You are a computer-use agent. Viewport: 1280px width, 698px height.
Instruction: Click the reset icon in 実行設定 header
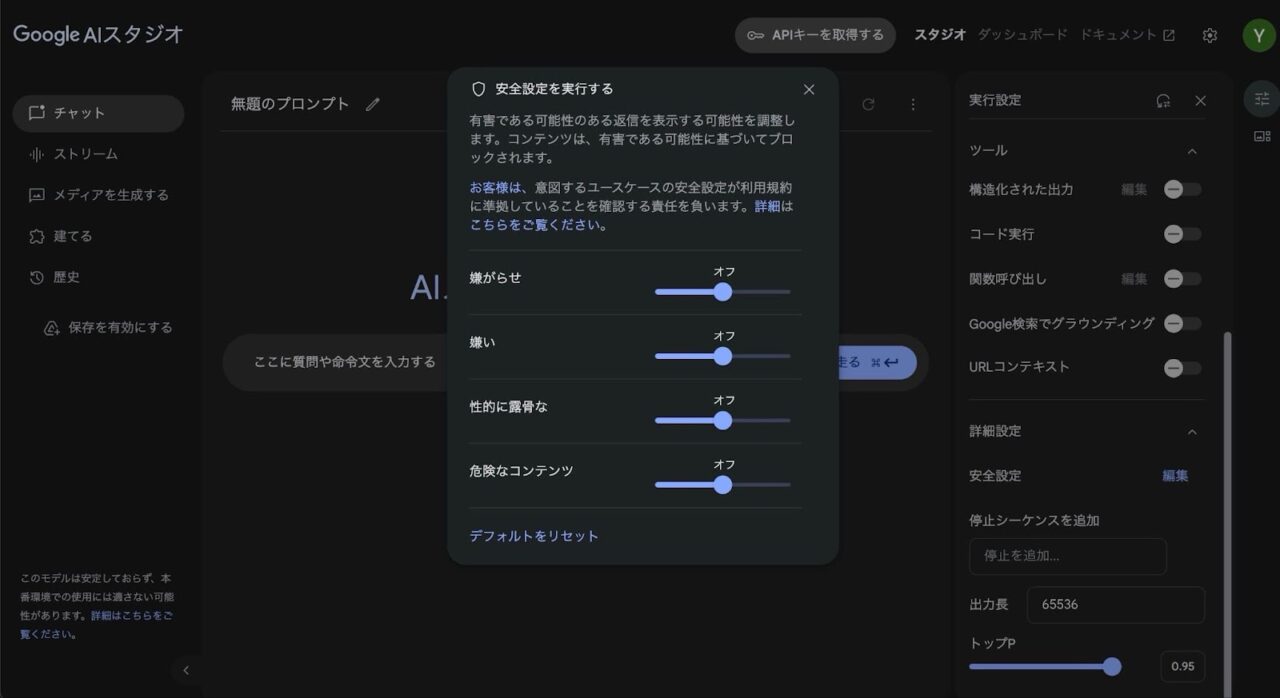[1163, 100]
